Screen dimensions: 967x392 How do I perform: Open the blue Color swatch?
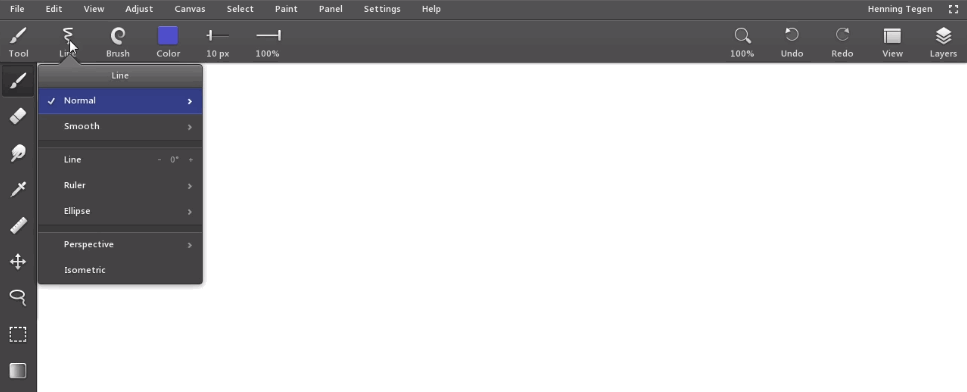point(168,36)
